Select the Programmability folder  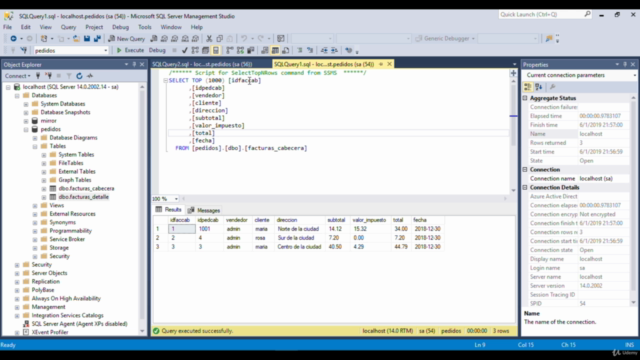pos(71,231)
